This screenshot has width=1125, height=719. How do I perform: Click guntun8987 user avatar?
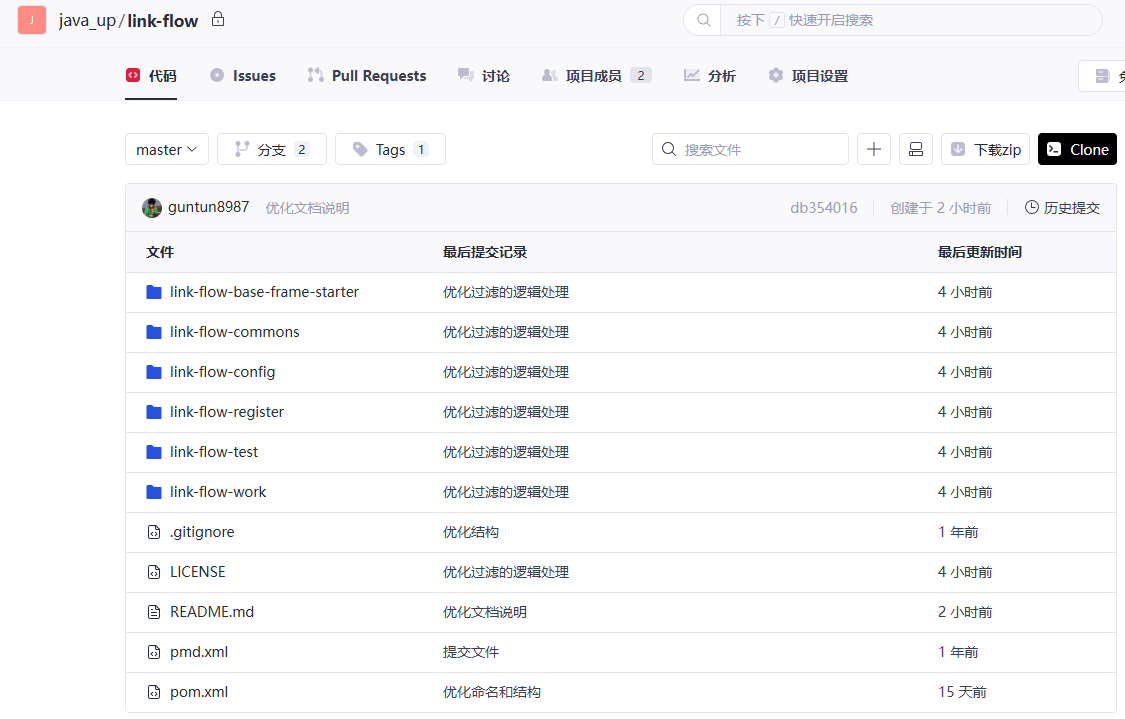click(152, 208)
